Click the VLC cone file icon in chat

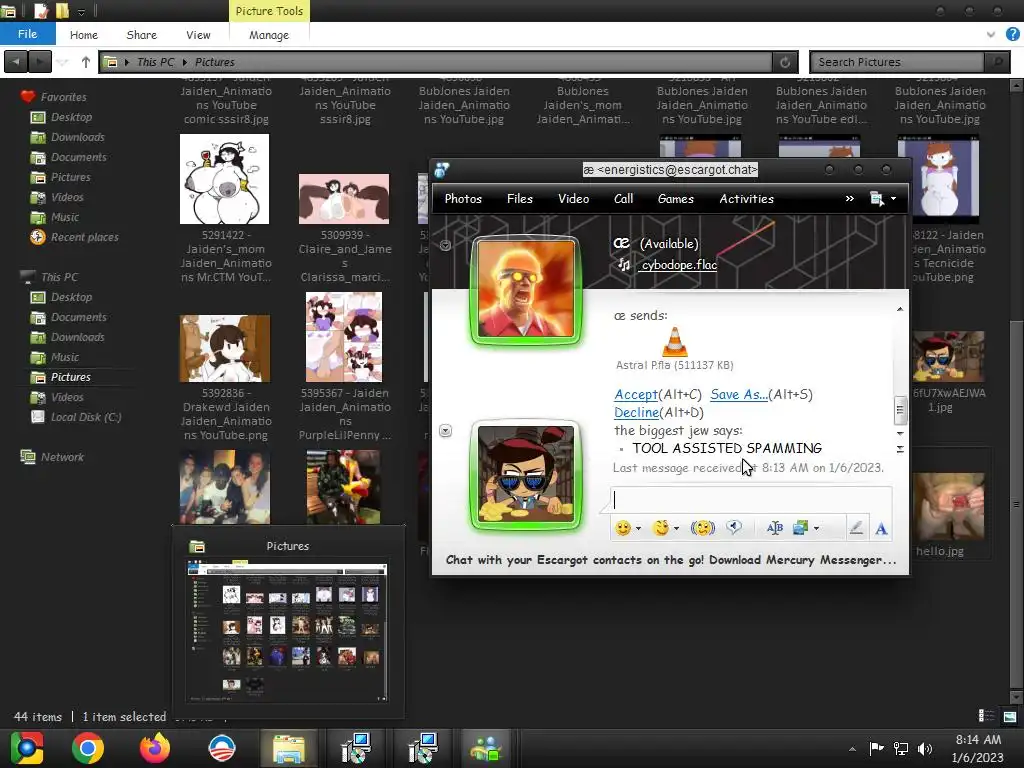point(674,342)
